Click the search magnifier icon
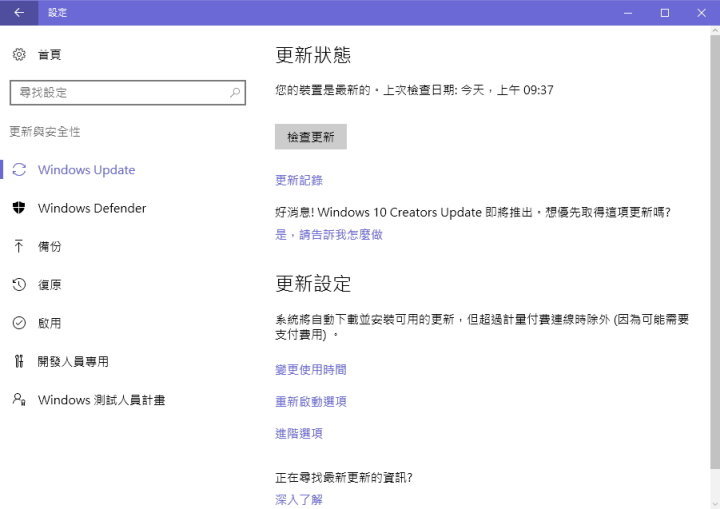The height and width of the screenshot is (509, 720). [235, 93]
